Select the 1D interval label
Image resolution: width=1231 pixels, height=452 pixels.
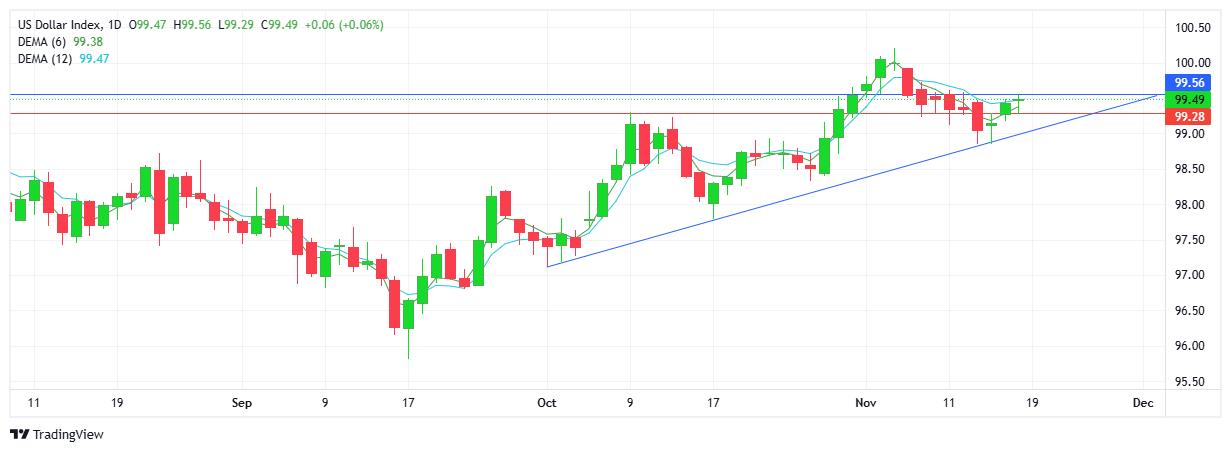pyautogui.click(x=116, y=24)
